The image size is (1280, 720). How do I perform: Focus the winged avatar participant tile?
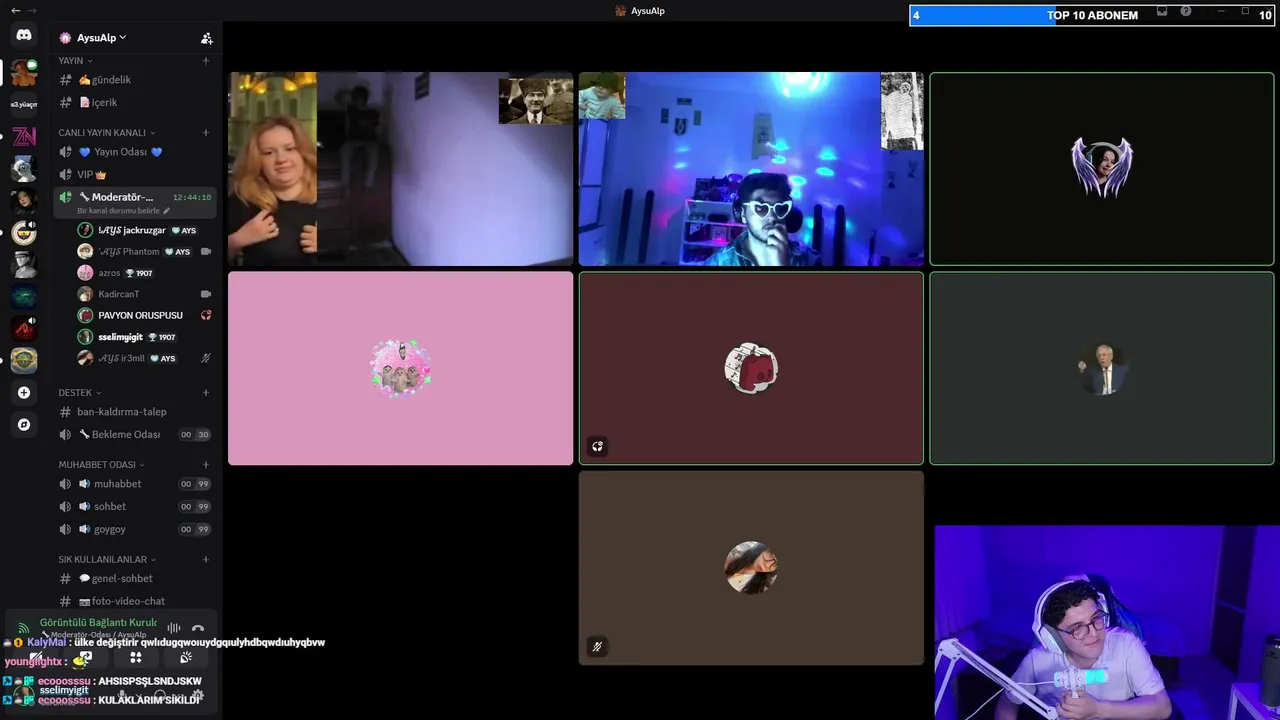(1102, 169)
